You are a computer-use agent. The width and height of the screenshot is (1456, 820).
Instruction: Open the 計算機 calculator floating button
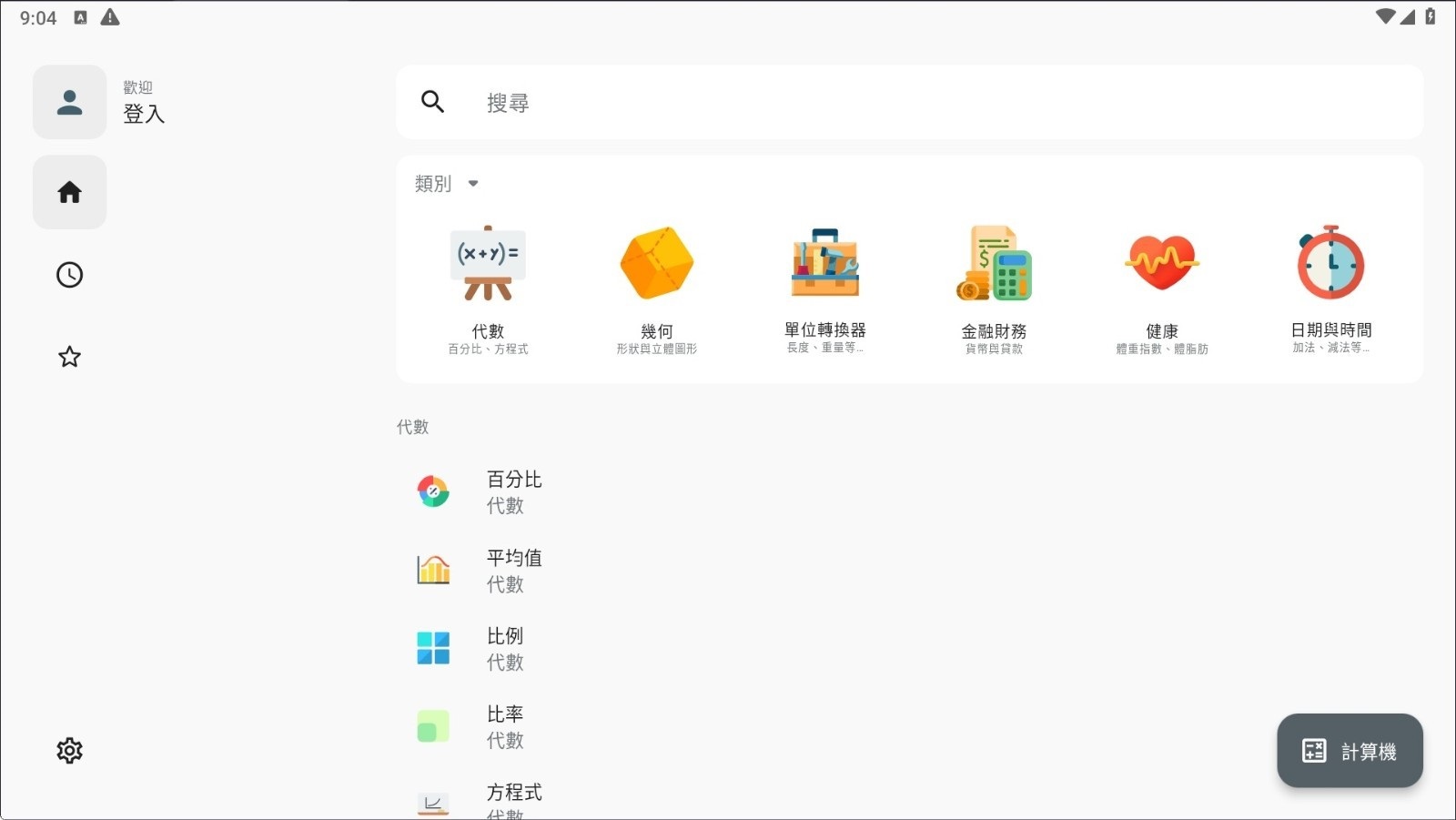[1350, 751]
